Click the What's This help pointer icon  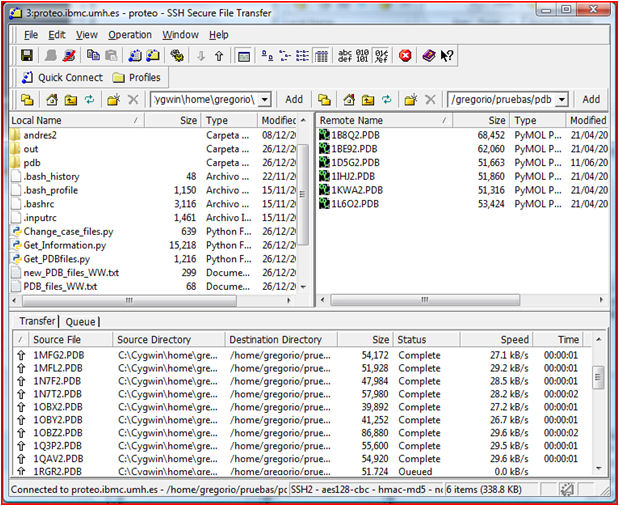coord(447,56)
